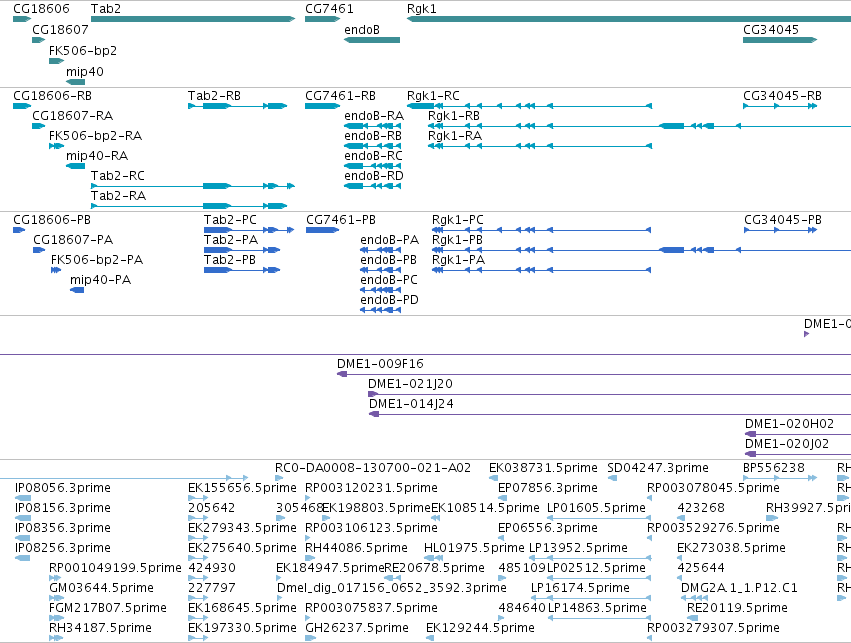Click the CG18606-RB transcript label
The height and width of the screenshot is (643, 851).
click(53, 96)
